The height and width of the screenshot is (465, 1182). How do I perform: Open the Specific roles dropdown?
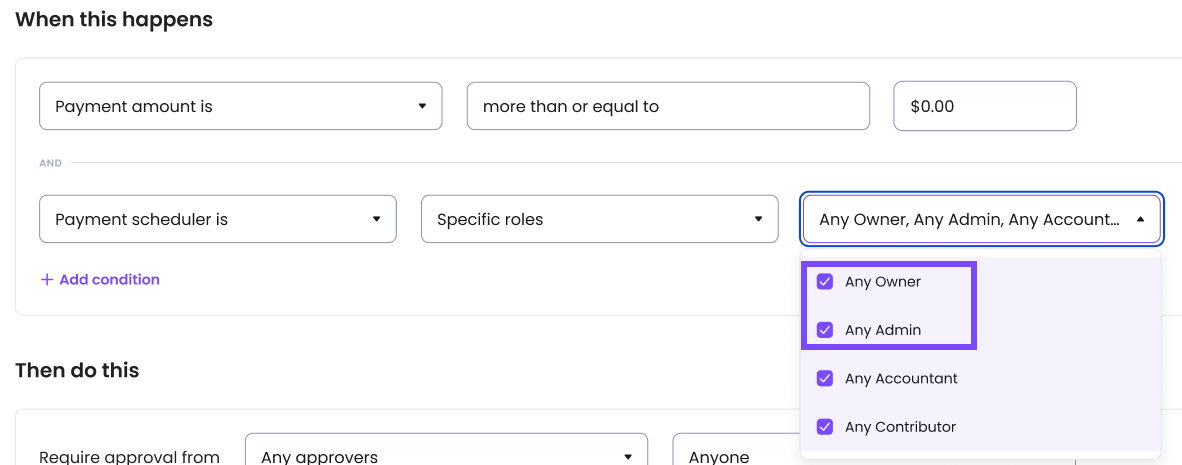click(599, 219)
